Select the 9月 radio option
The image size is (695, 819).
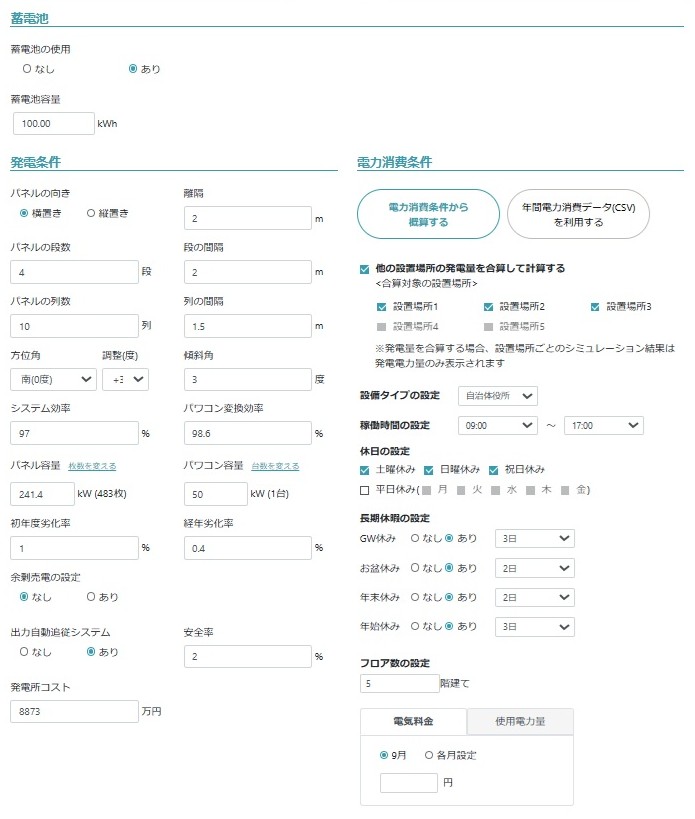coord(384,755)
